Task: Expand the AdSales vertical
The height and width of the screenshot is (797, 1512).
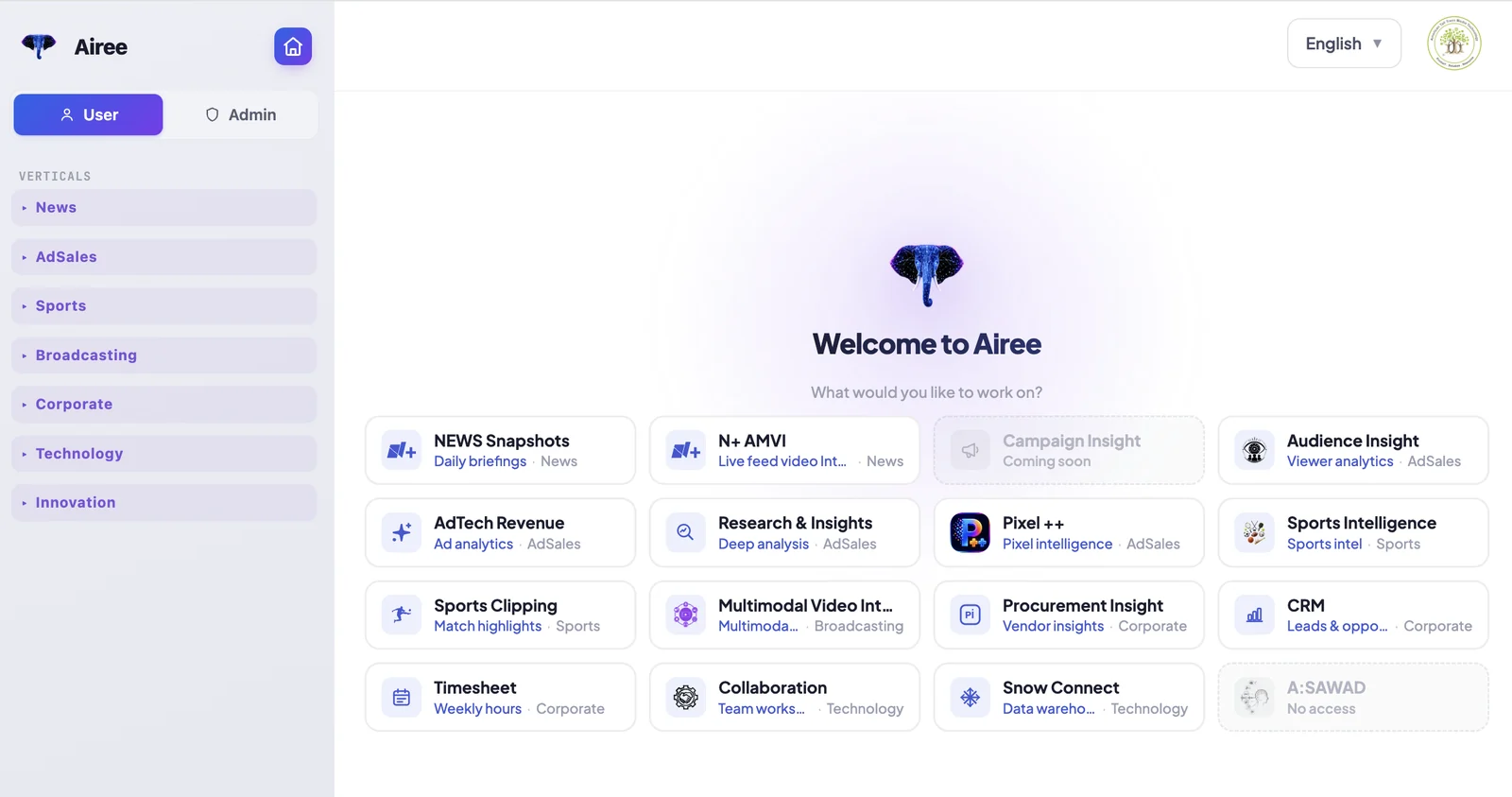Action: click(164, 257)
